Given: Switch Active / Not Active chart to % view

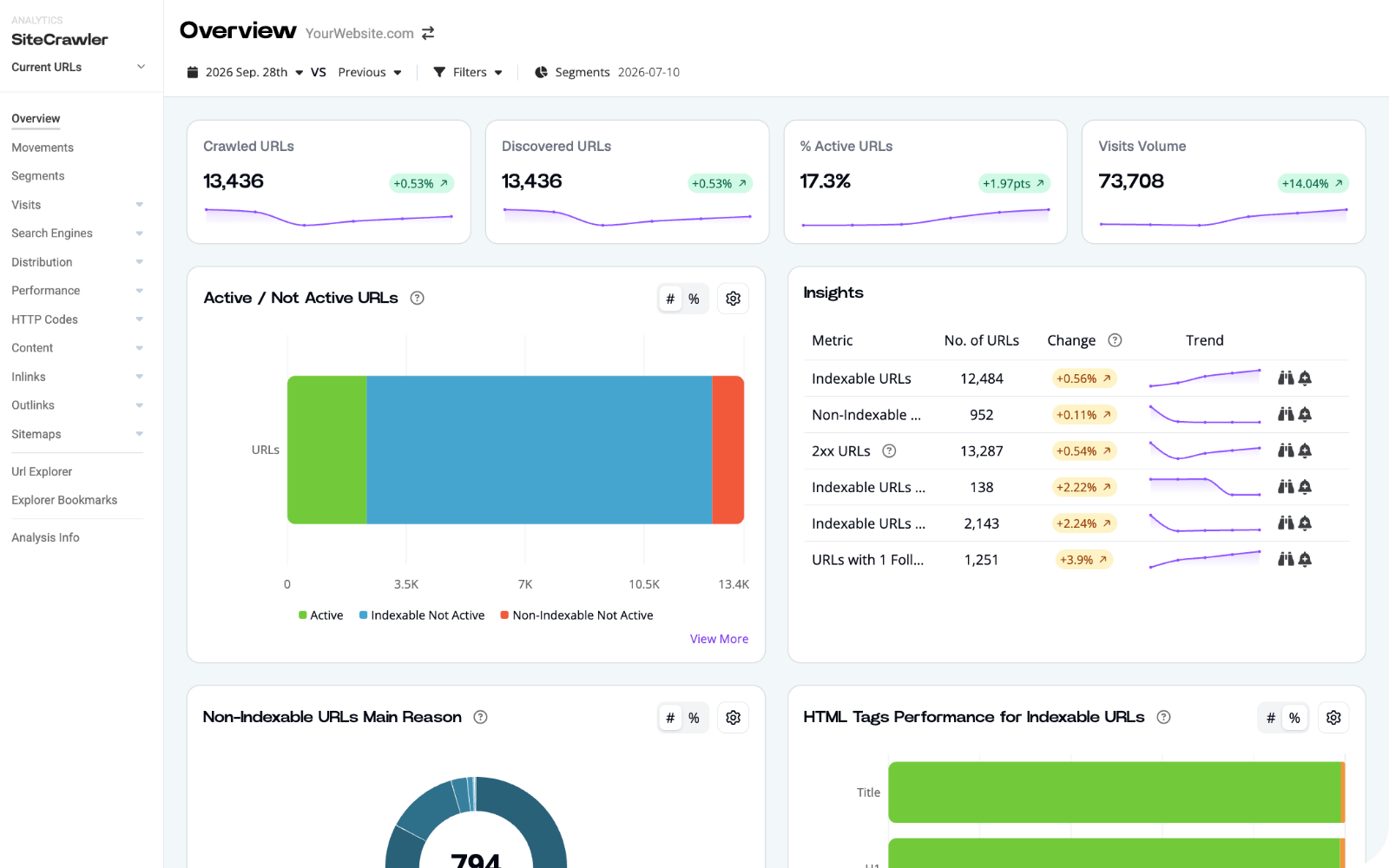Looking at the screenshot, I should [694, 299].
